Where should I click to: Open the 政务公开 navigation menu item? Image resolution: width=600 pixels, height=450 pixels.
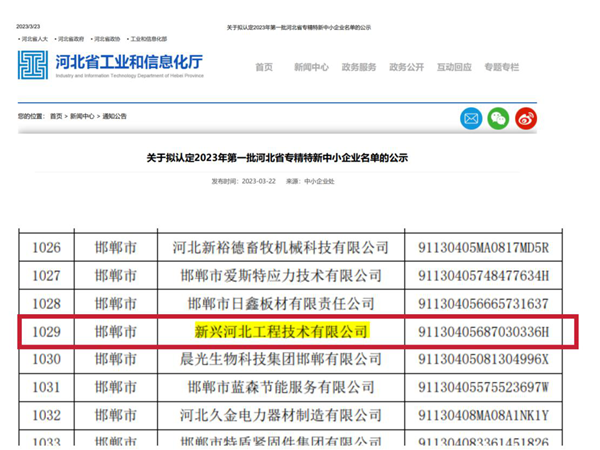[406, 67]
